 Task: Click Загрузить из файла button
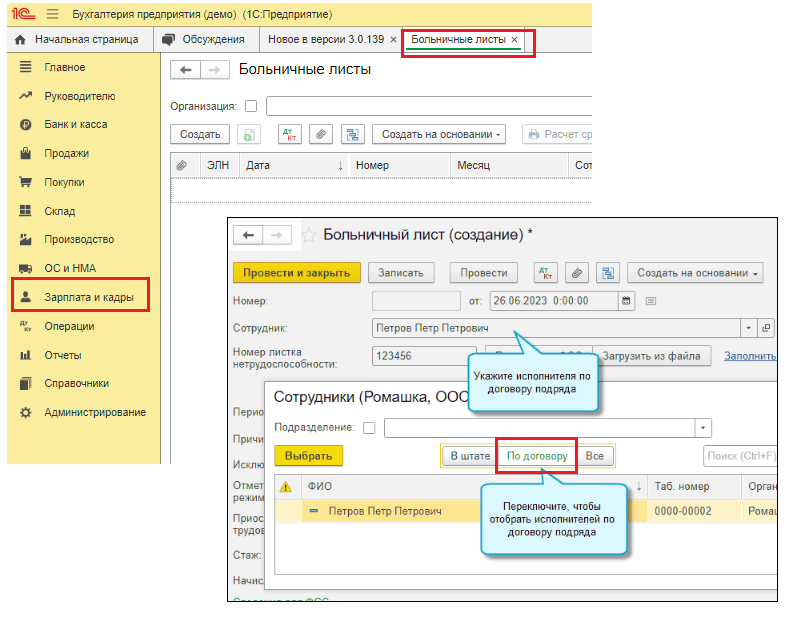click(651, 356)
